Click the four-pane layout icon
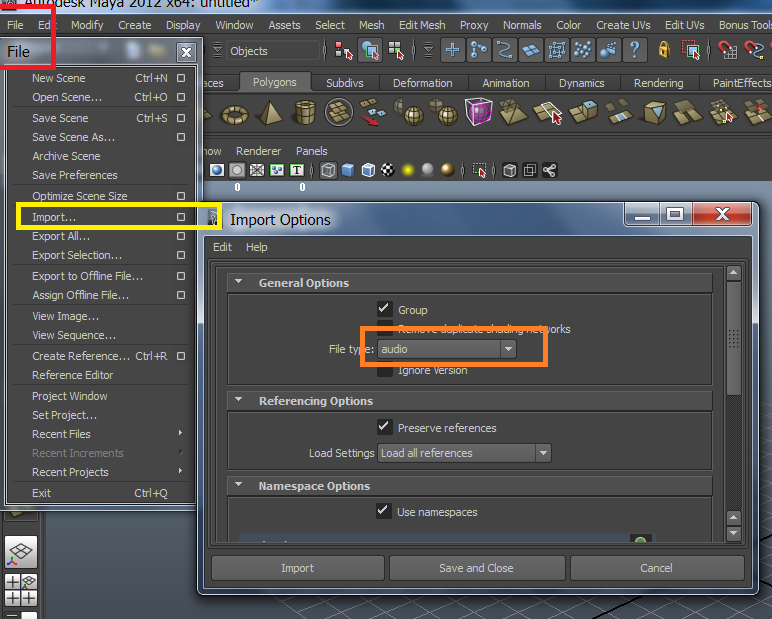The image size is (772, 619). [x=21, y=589]
